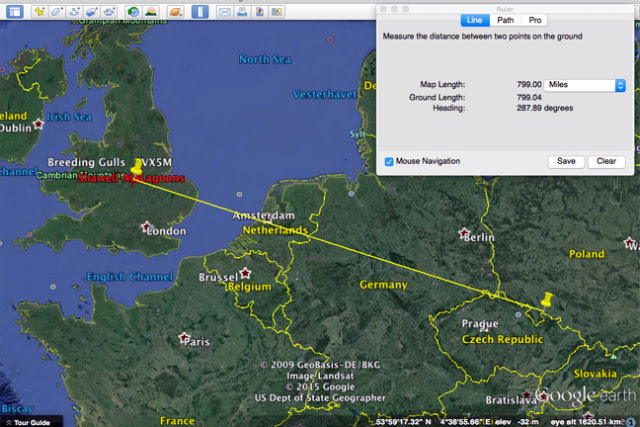
Task: Click the English Channel label
Action: [x=130, y=277]
